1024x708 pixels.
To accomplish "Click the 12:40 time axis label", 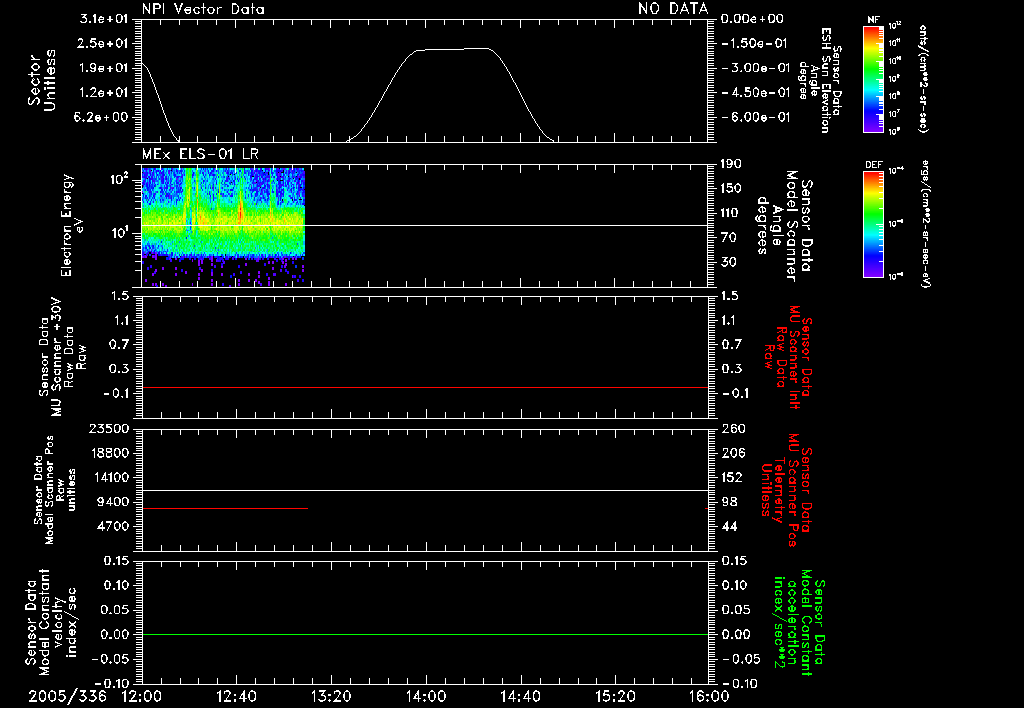I will pyautogui.click(x=236, y=696).
